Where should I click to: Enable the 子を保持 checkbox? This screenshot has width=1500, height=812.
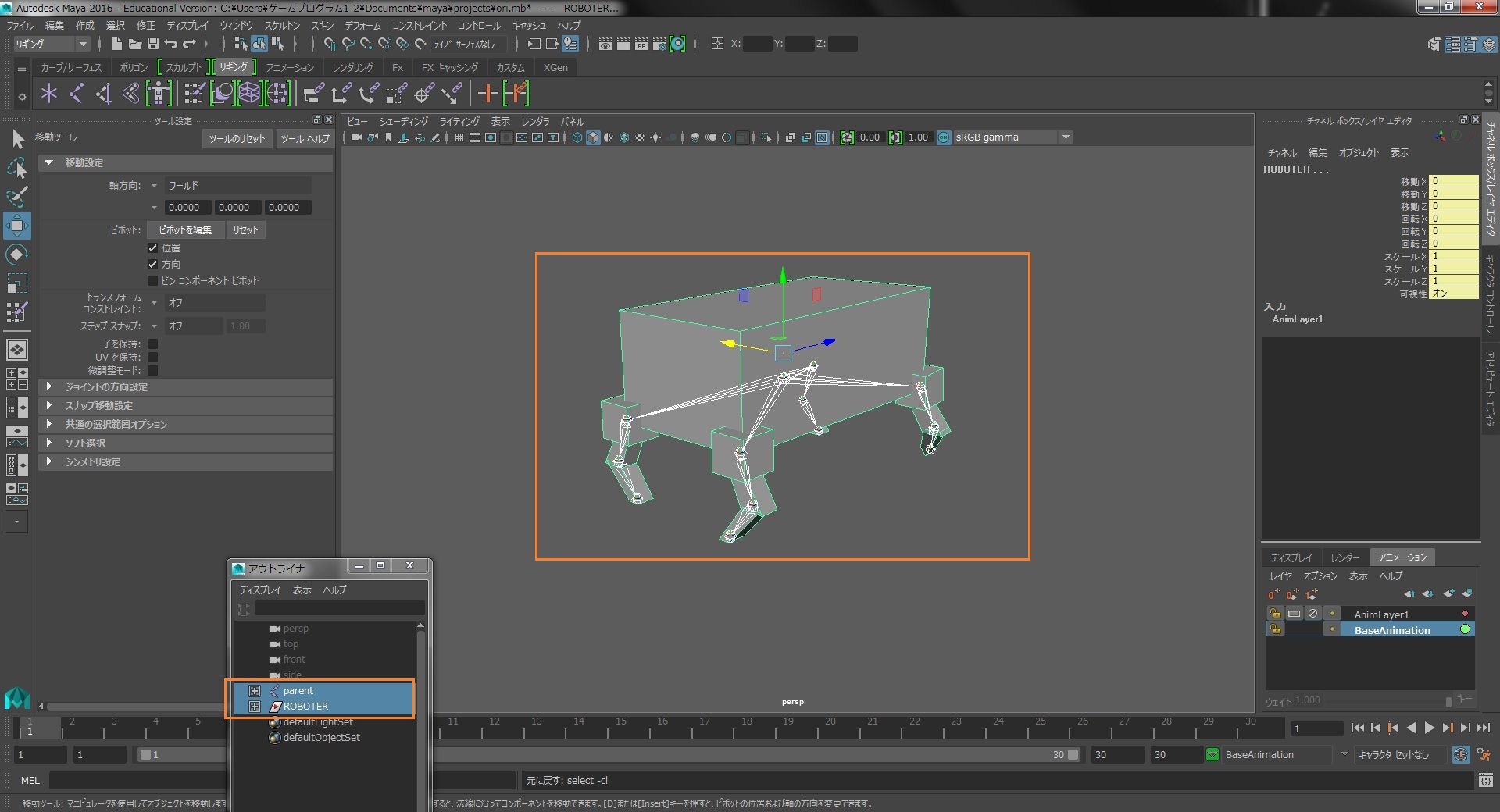click(153, 344)
